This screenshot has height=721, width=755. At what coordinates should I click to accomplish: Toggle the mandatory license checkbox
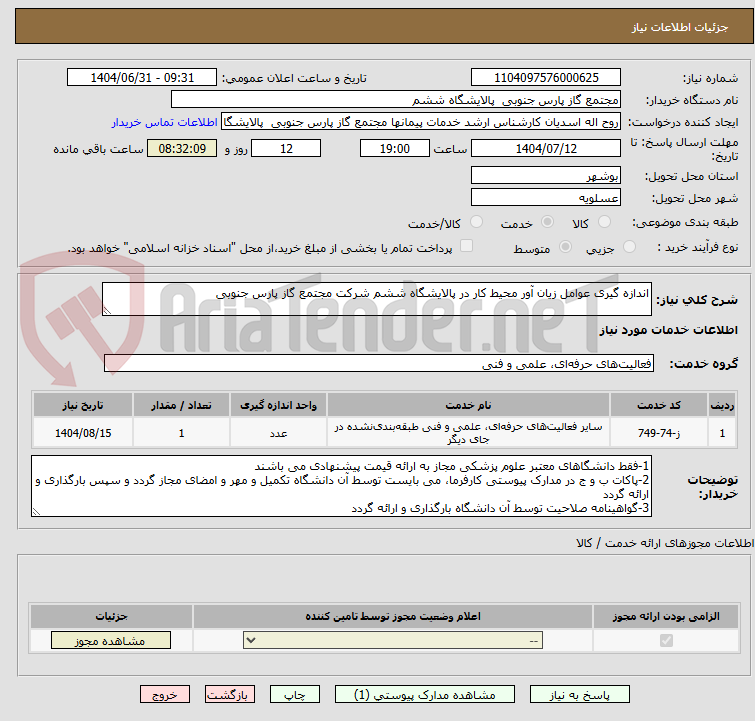tap(666, 641)
